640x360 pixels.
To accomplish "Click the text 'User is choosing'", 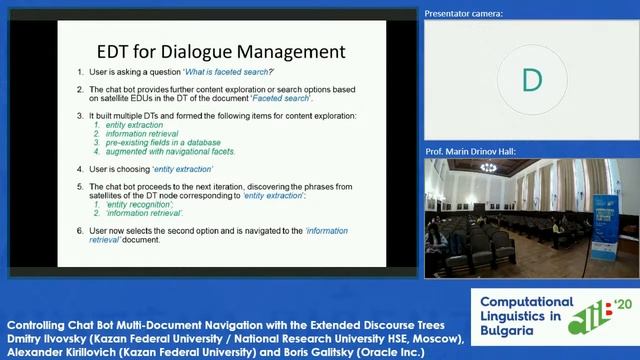I will click(120, 169).
